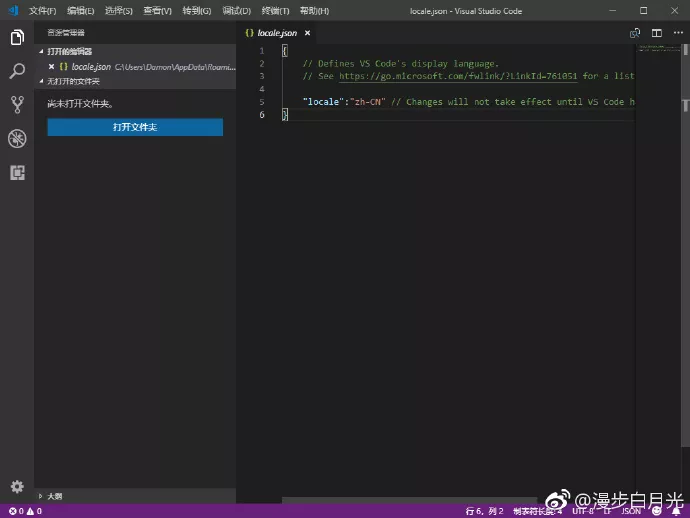Screen dimensions: 690x518
Task: Split the editor with the split icon
Action: 657,33
